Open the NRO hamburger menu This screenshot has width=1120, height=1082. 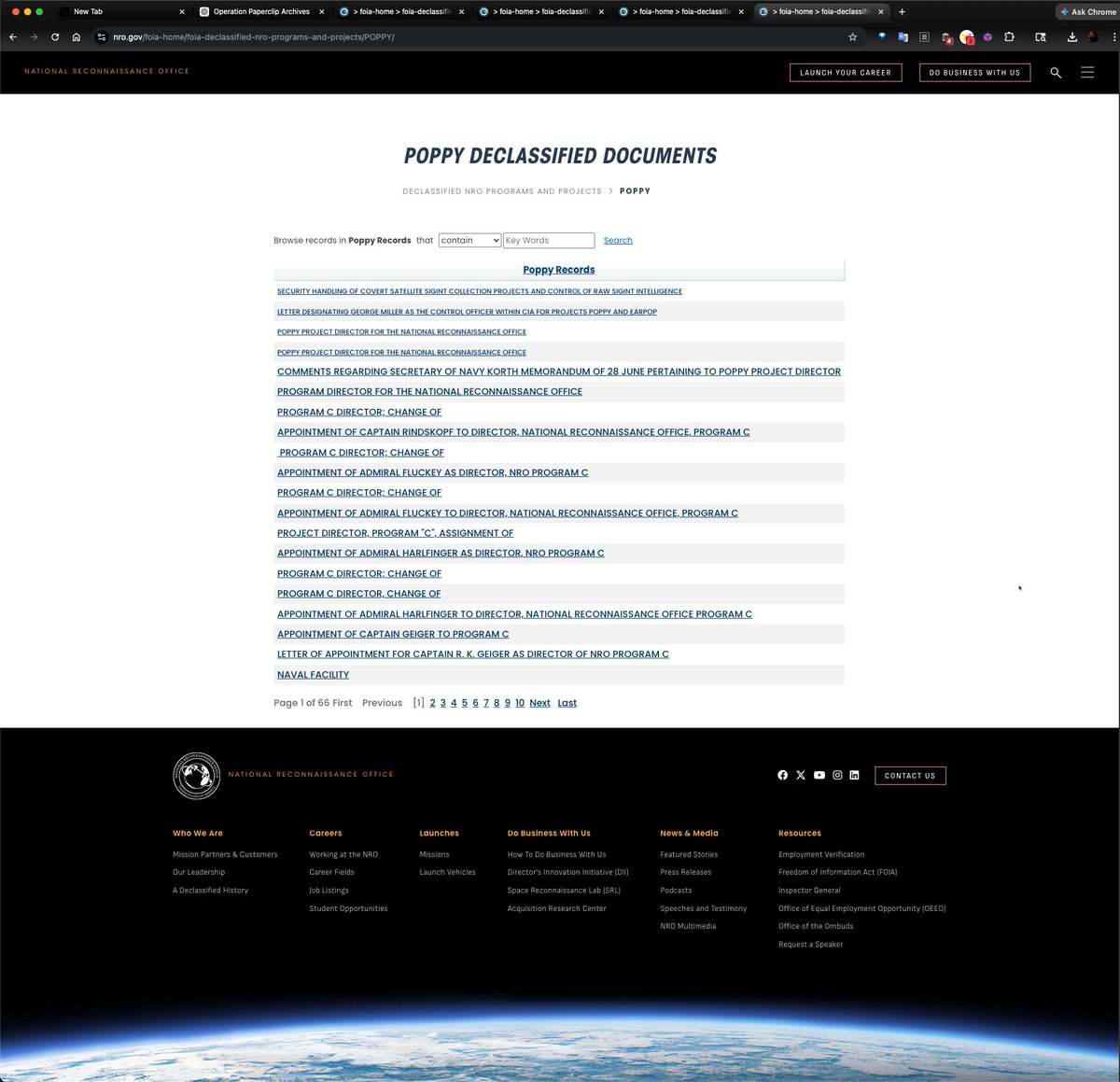[1087, 72]
